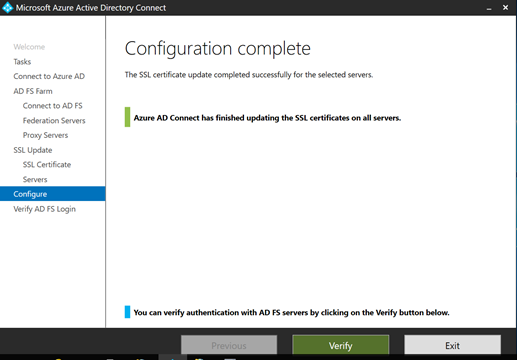The image size is (517, 360).
Task: Select Federation Servers step
Action: click(x=54, y=120)
